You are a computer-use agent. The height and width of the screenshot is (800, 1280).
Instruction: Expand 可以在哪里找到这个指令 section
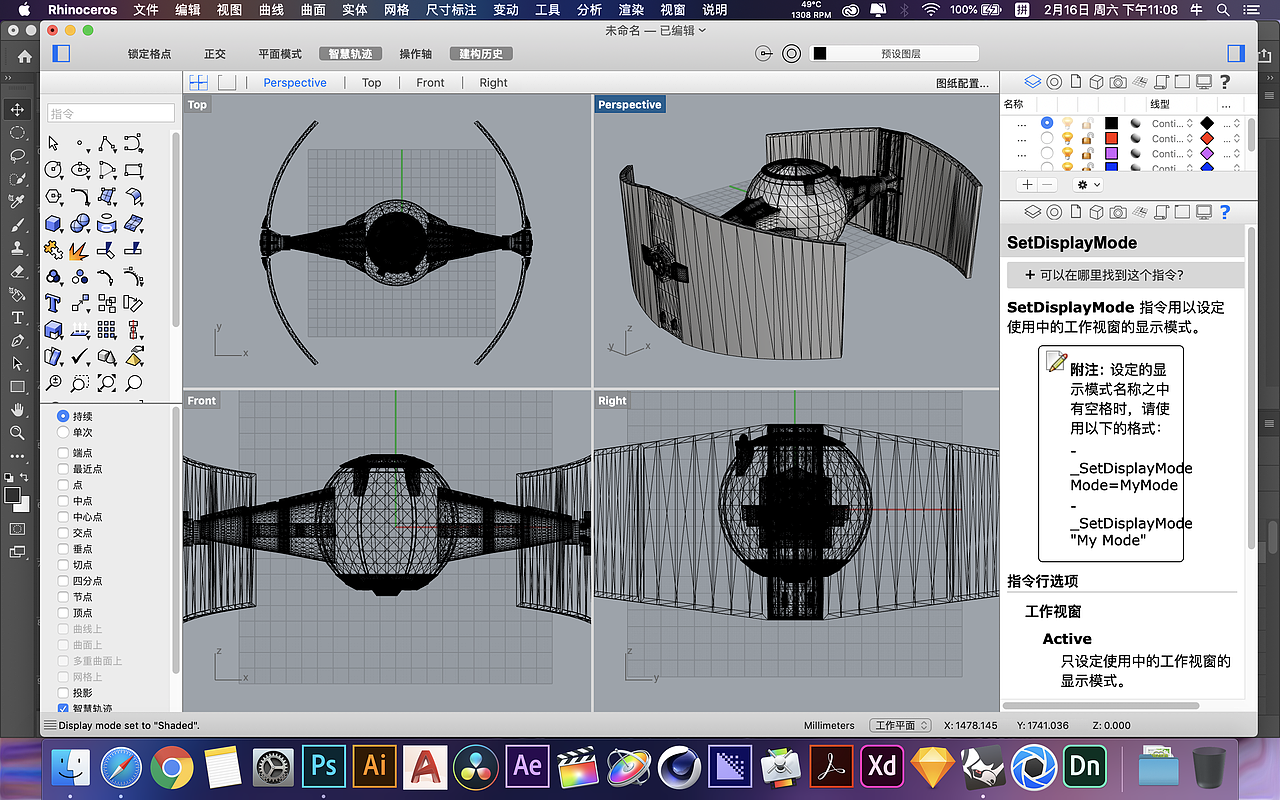pos(1125,275)
